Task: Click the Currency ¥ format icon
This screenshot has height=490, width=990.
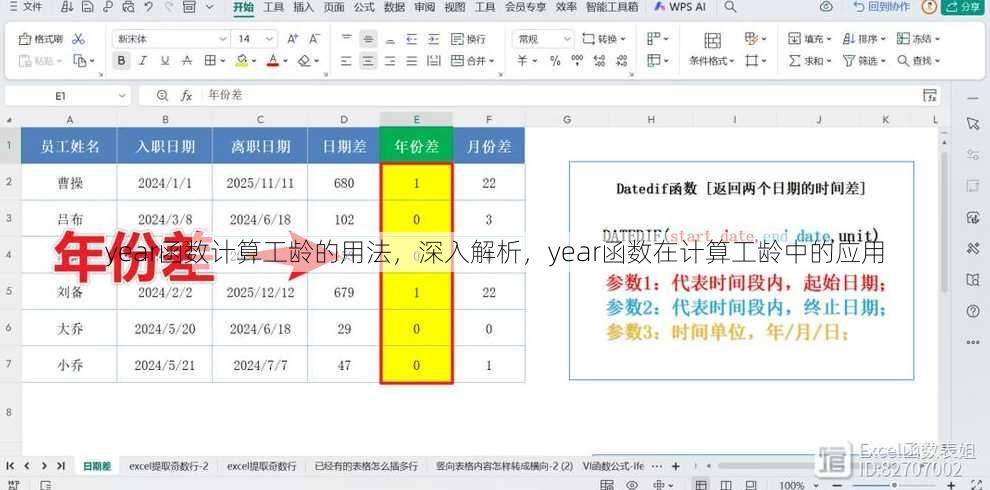Action: (x=522, y=61)
